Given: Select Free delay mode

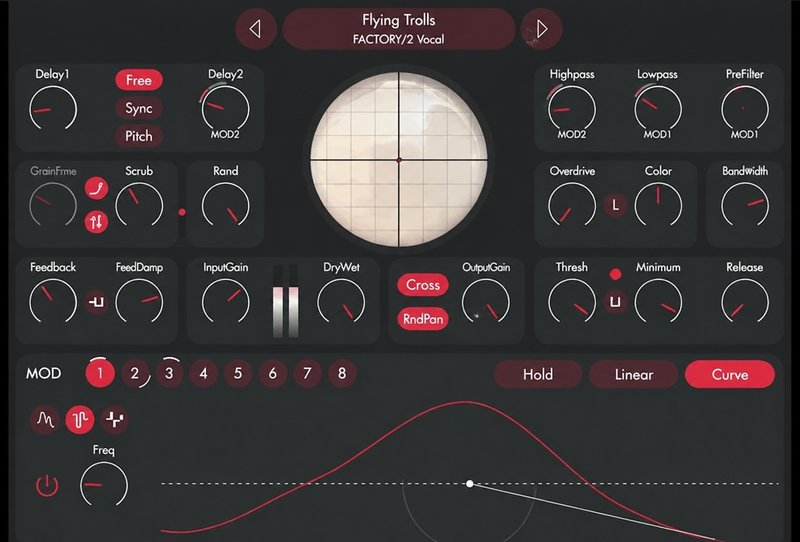Looking at the screenshot, I should [139, 80].
